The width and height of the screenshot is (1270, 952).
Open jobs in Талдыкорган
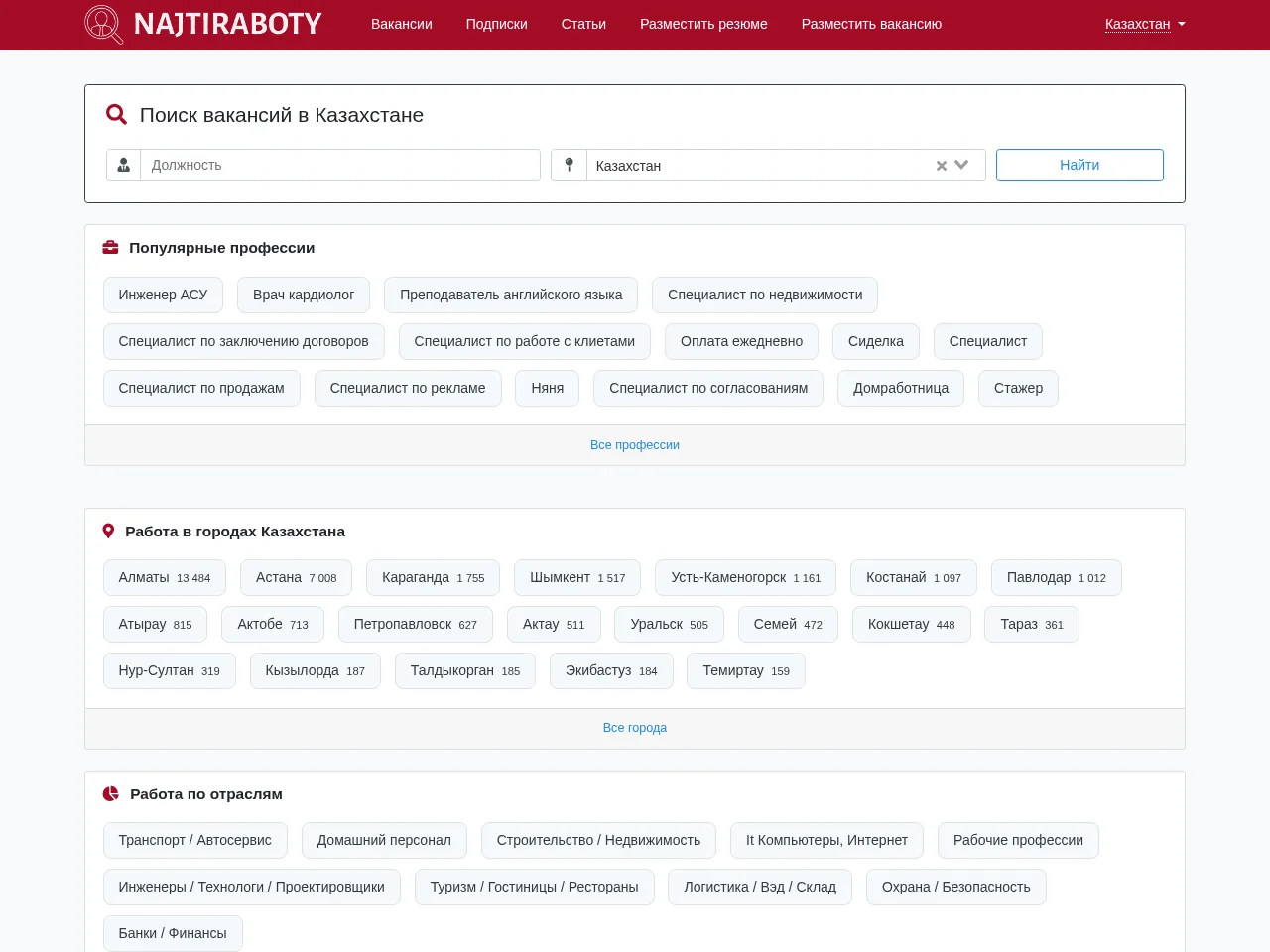click(465, 670)
